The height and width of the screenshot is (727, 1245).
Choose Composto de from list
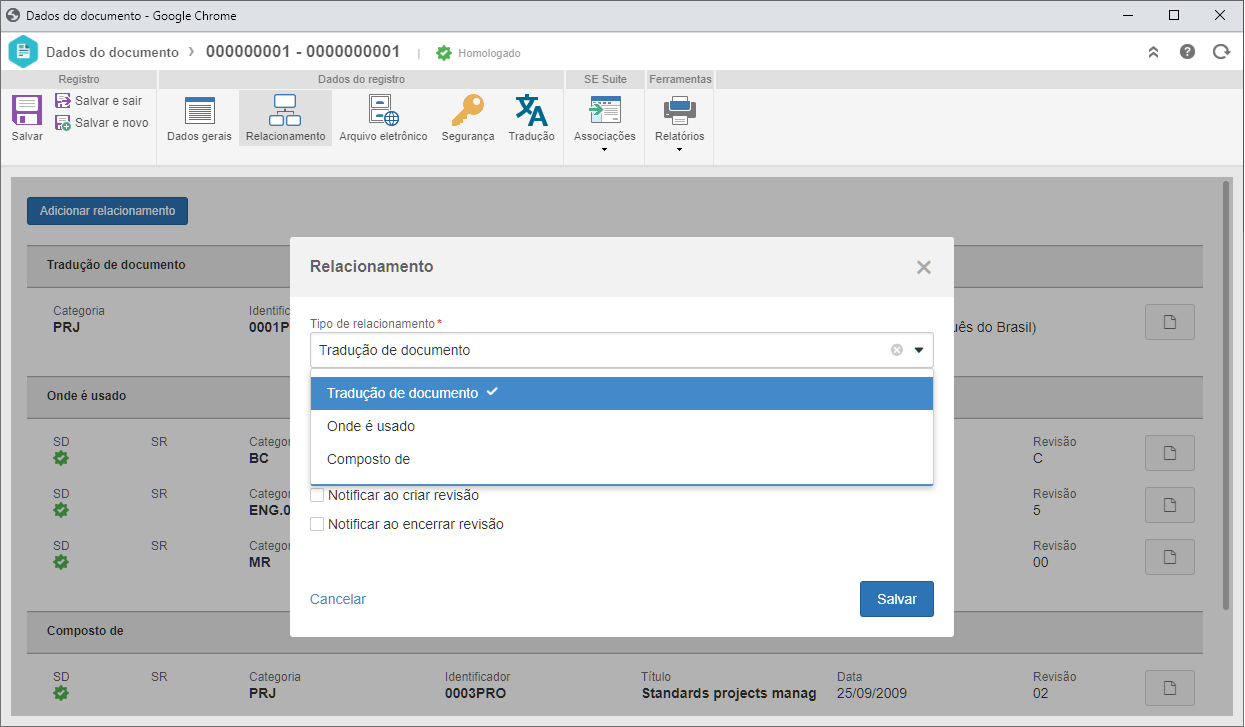(x=622, y=459)
